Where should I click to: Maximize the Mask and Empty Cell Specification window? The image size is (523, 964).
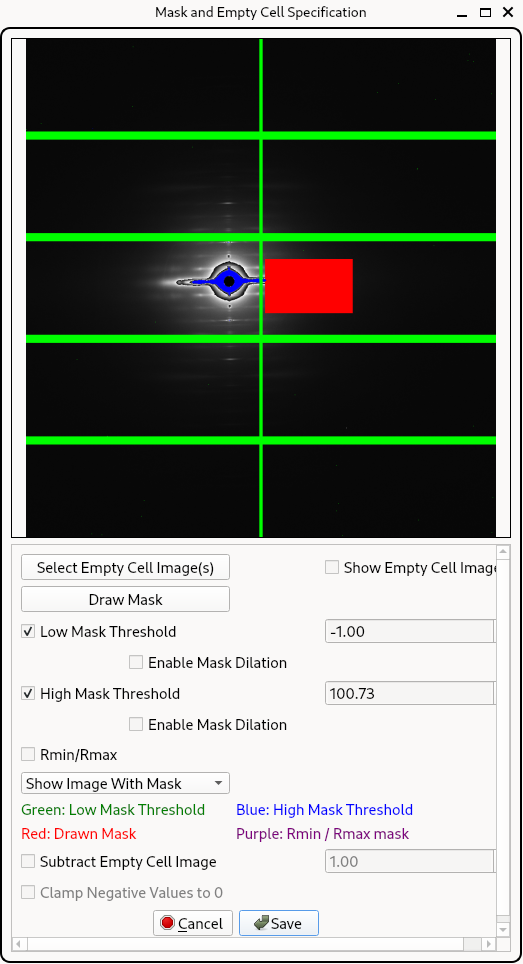click(485, 12)
